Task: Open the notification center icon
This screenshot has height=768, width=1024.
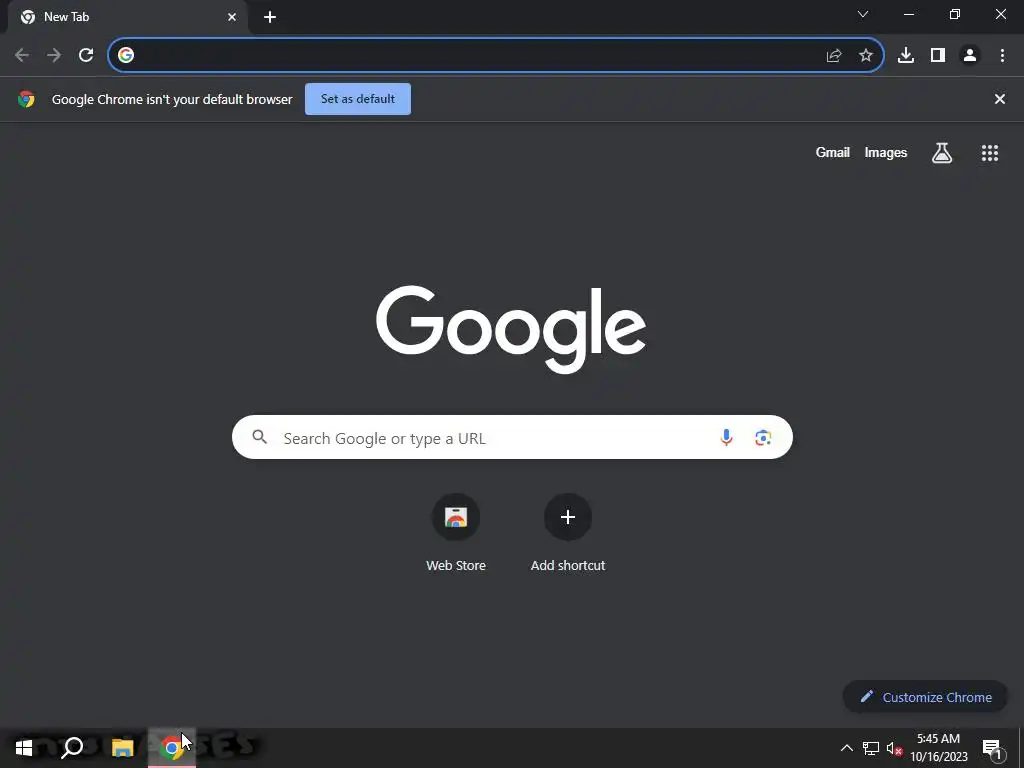Action: [x=991, y=748]
